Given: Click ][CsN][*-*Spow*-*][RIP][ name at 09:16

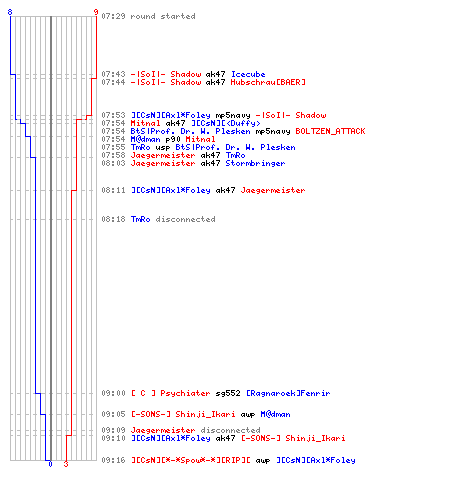Looking at the screenshot, I should [x=190, y=460].
